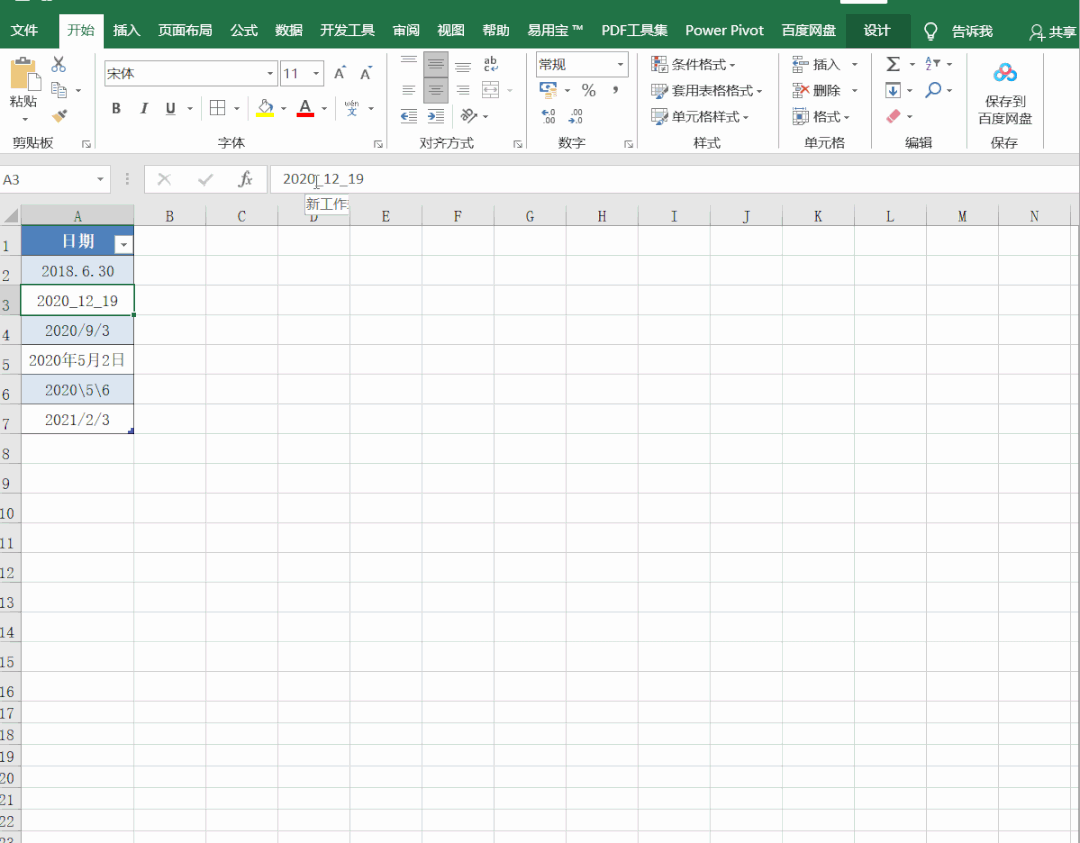Image resolution: width=1080 pixels, height=843 pixels.
Task: Increase font size
Action: pos(340,73)
